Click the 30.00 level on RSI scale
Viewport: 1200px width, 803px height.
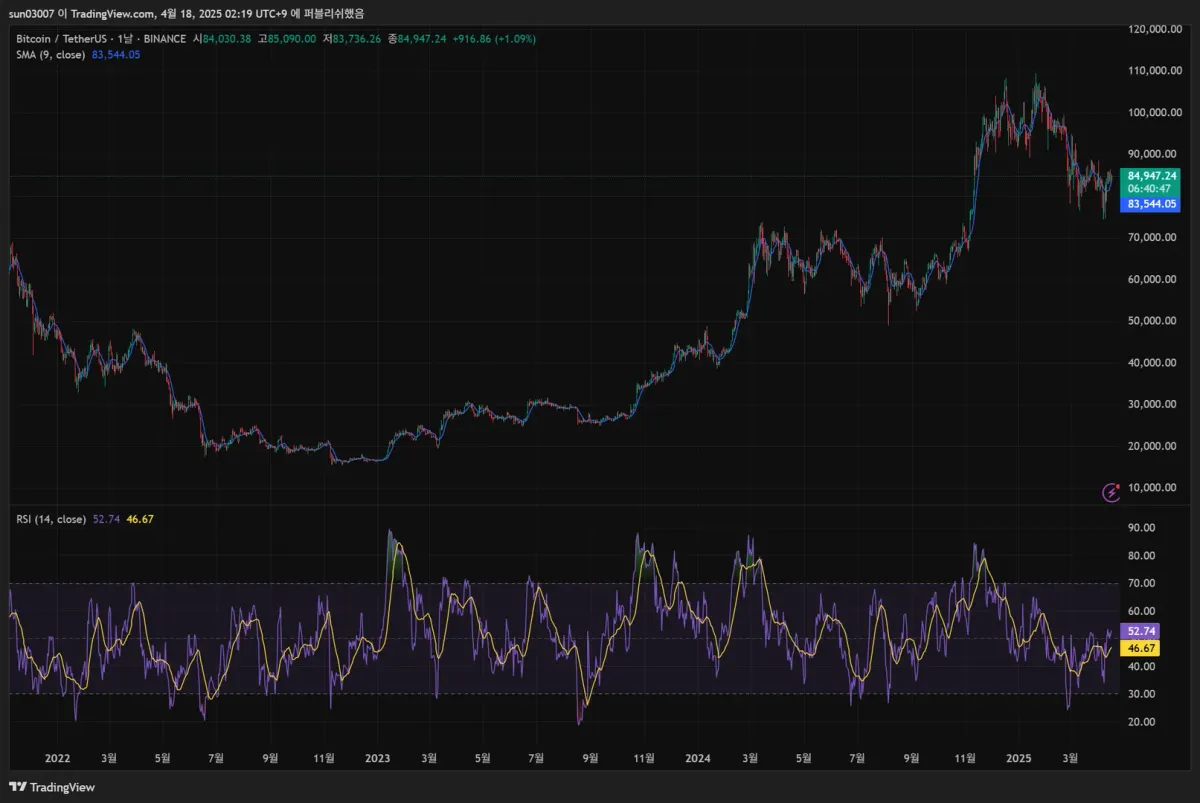1141,694
